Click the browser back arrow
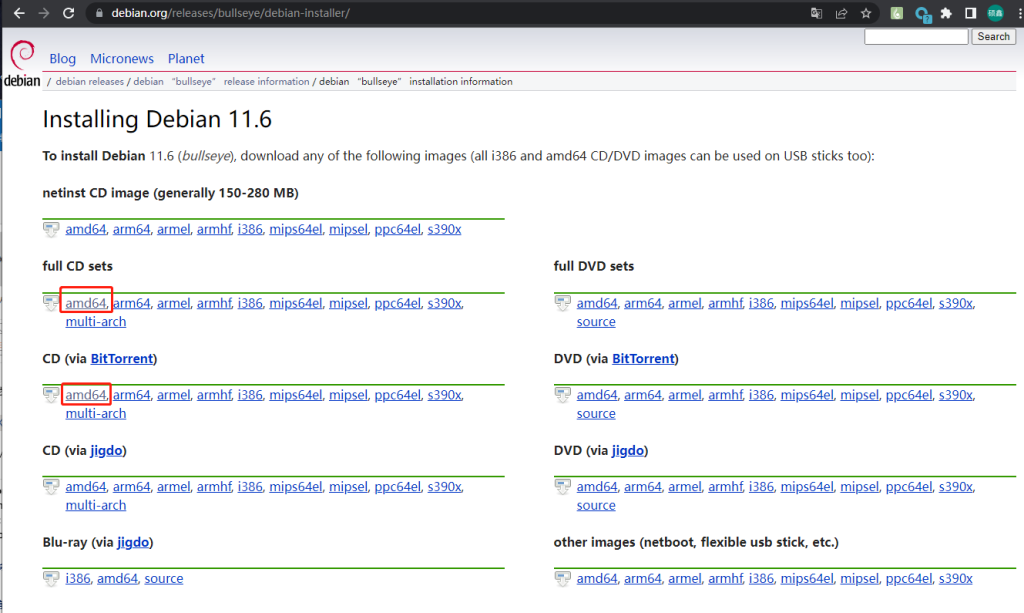 pos(18,14)
